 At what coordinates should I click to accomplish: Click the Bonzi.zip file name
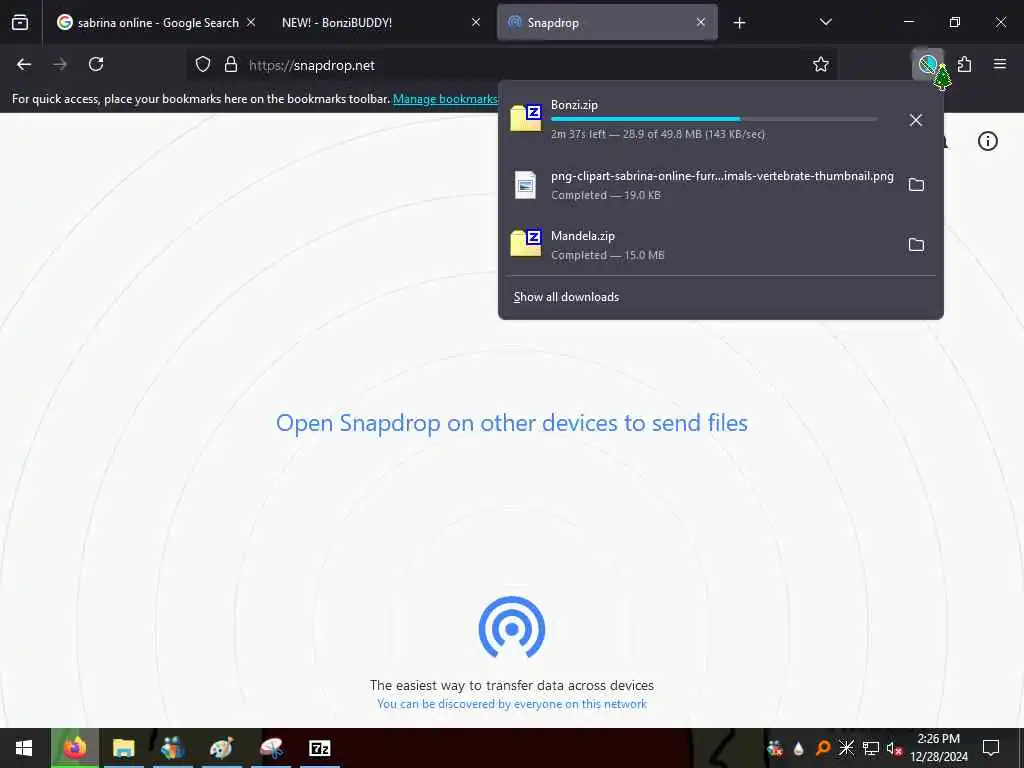(574, 105)
